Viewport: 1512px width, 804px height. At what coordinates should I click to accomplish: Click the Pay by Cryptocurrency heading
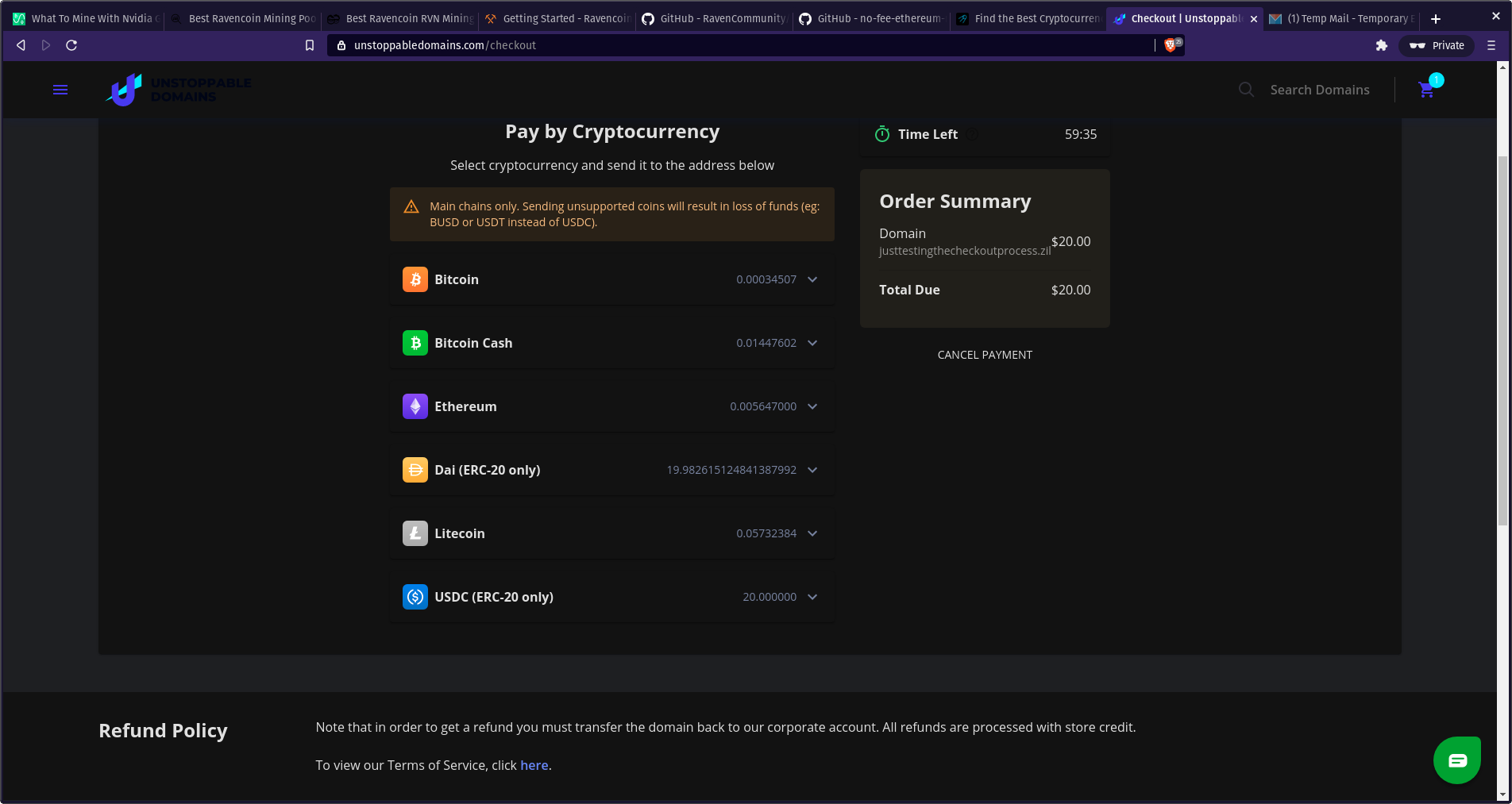(x=612, y=132)
